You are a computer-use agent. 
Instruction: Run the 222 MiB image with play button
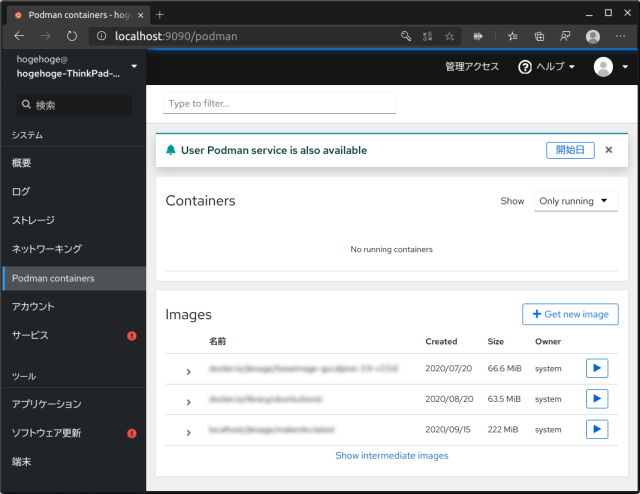pyautogui.click(x=596, y=430)
